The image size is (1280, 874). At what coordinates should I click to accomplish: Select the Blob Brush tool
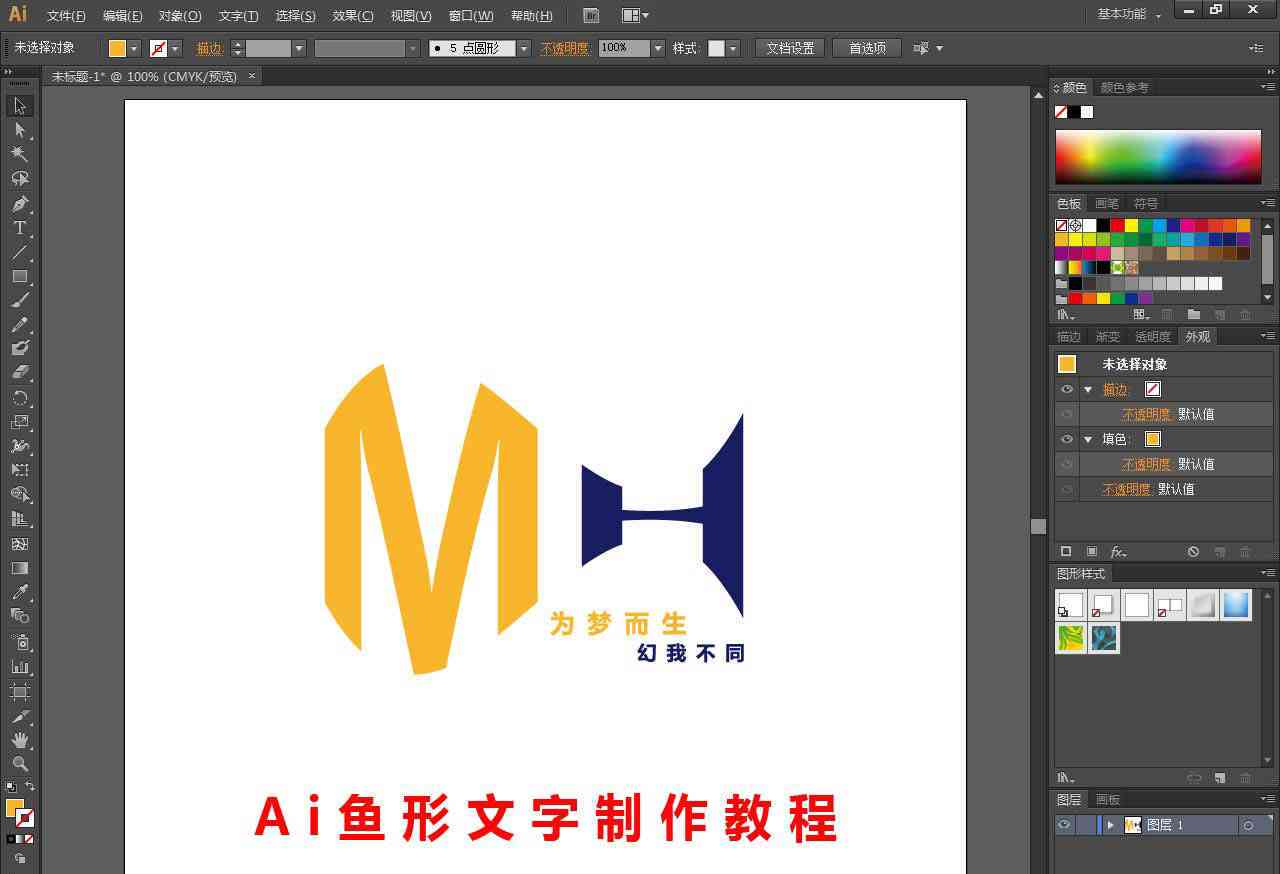pyautogui.click(x=19, y=348)
